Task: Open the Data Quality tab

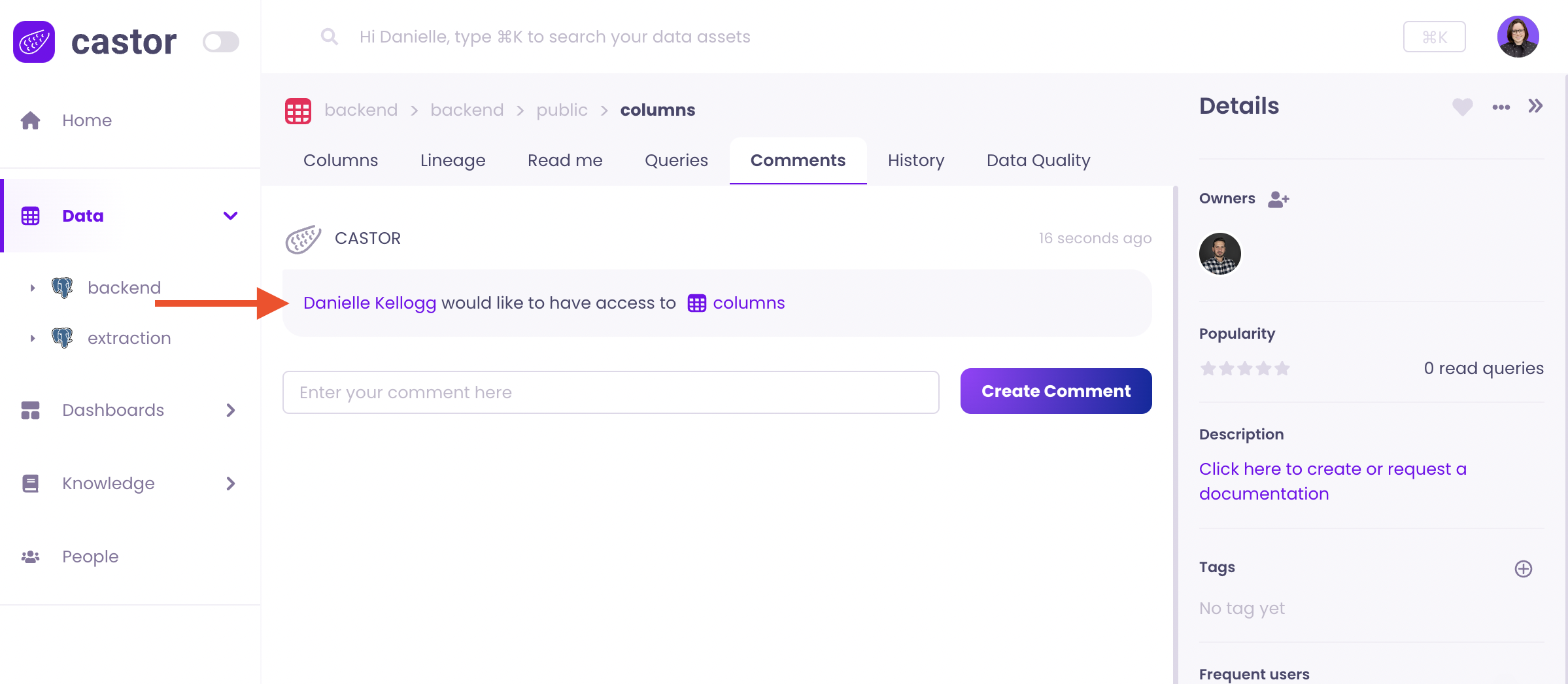Action: [1038, 161]
